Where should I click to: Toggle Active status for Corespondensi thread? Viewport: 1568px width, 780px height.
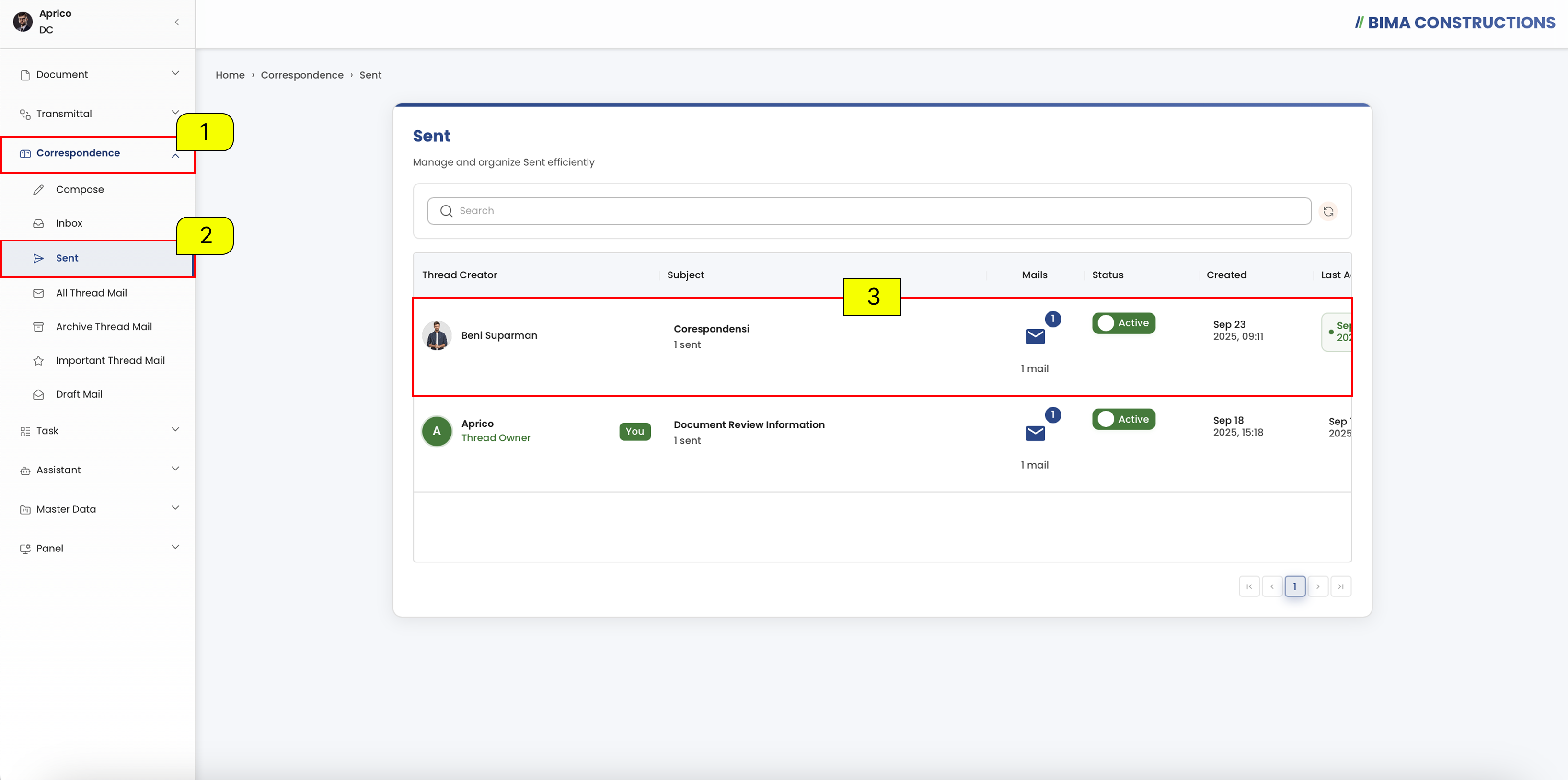(1123, 323)
